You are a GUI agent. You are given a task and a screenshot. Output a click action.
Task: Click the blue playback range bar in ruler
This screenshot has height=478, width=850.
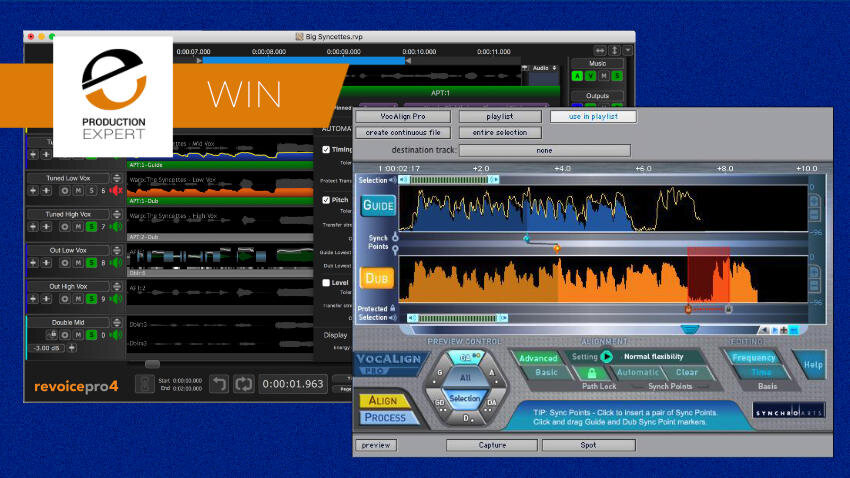pyautogui.click(x=304, y=61)
